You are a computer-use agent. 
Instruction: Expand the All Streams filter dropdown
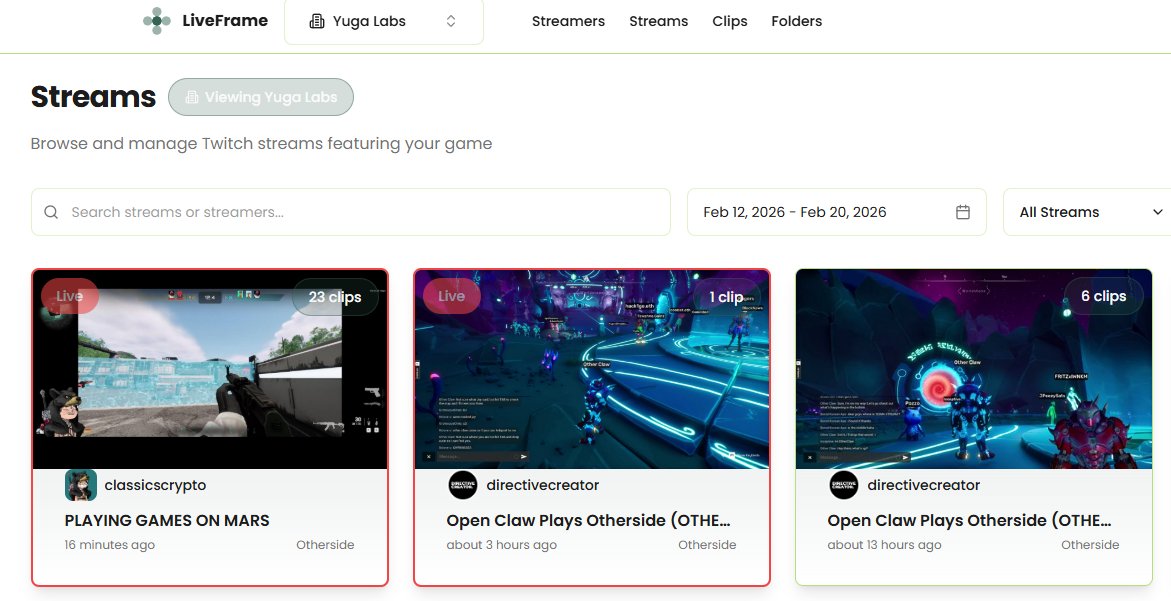[1089, 212]
